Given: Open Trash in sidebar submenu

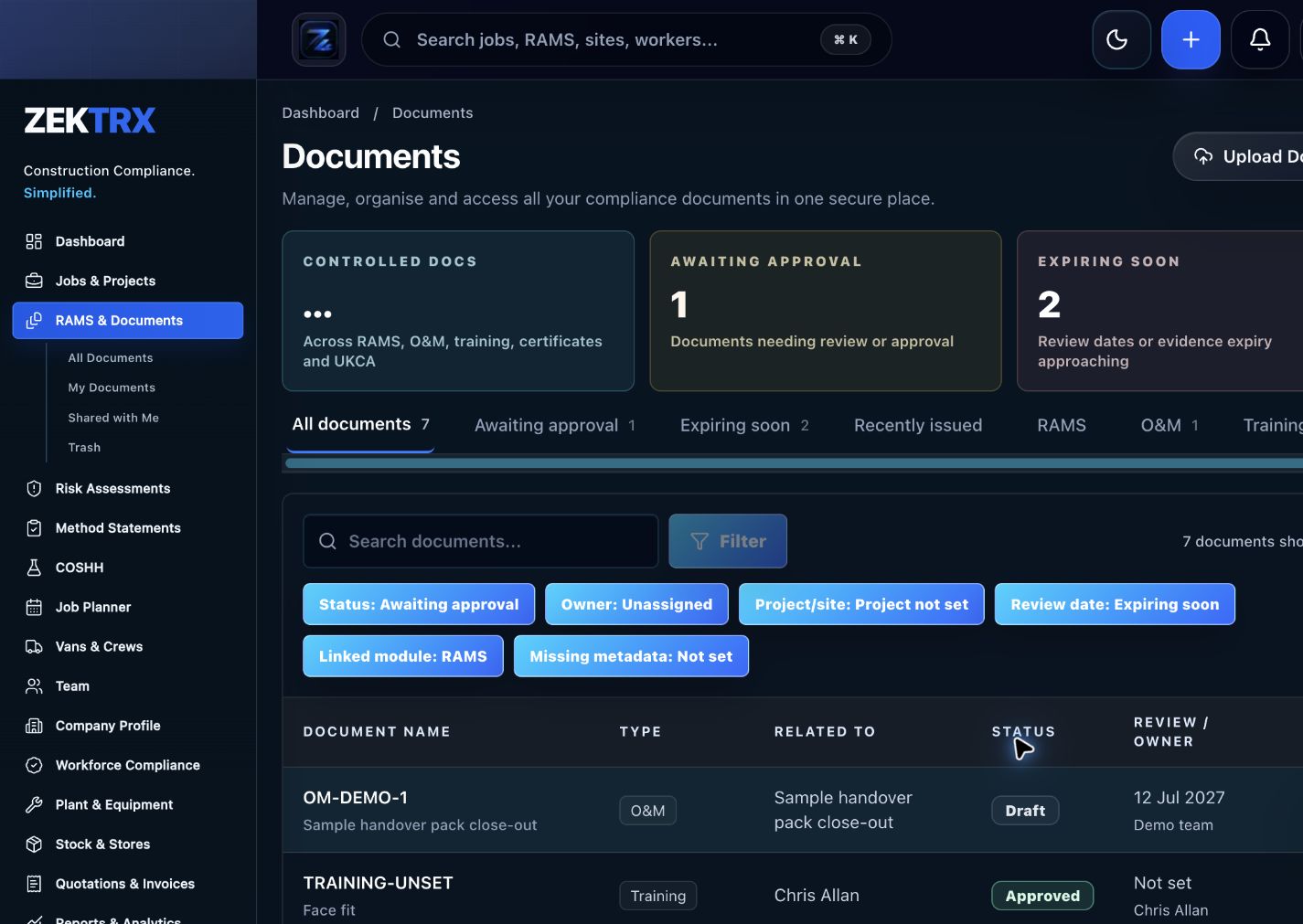Looking at the screenshot, I should pyautogui.click(x=84, y=447).
